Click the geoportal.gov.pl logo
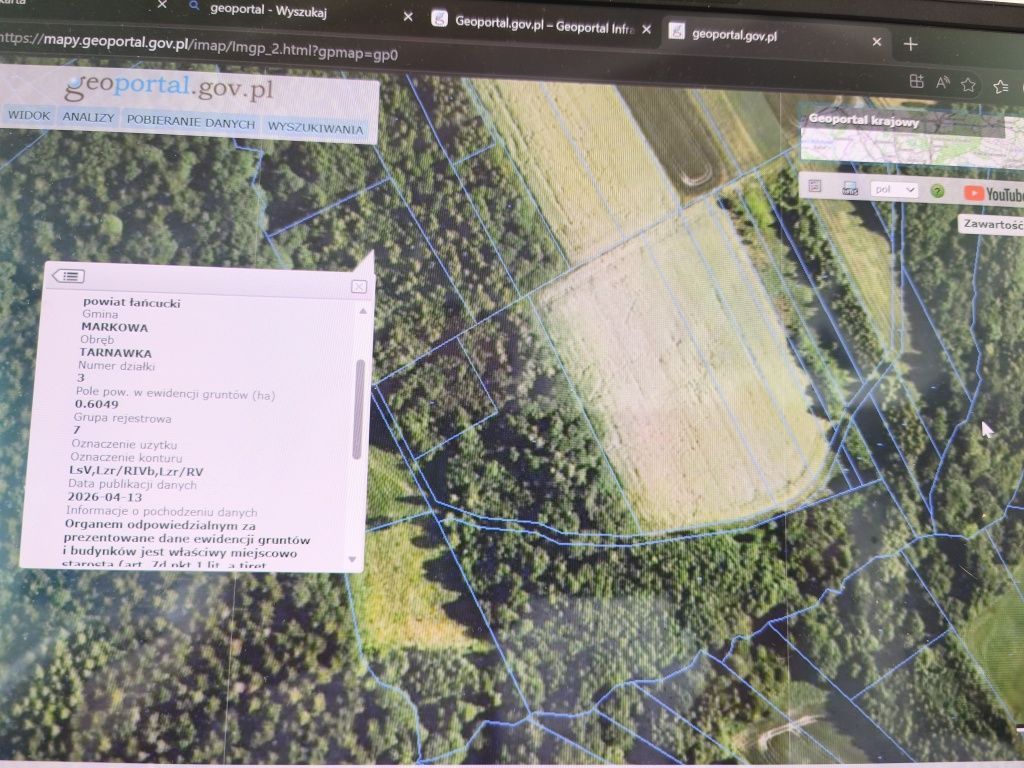 pyautogui.click(x=168, y=87)
